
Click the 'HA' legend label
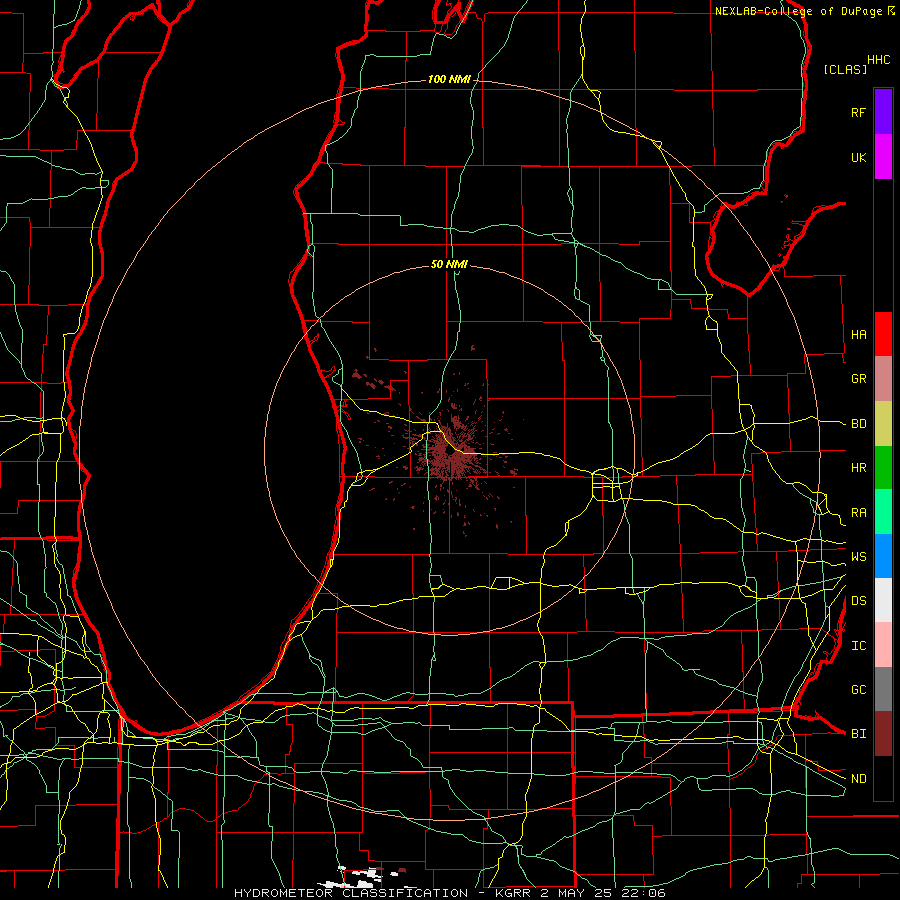point(858,335)
